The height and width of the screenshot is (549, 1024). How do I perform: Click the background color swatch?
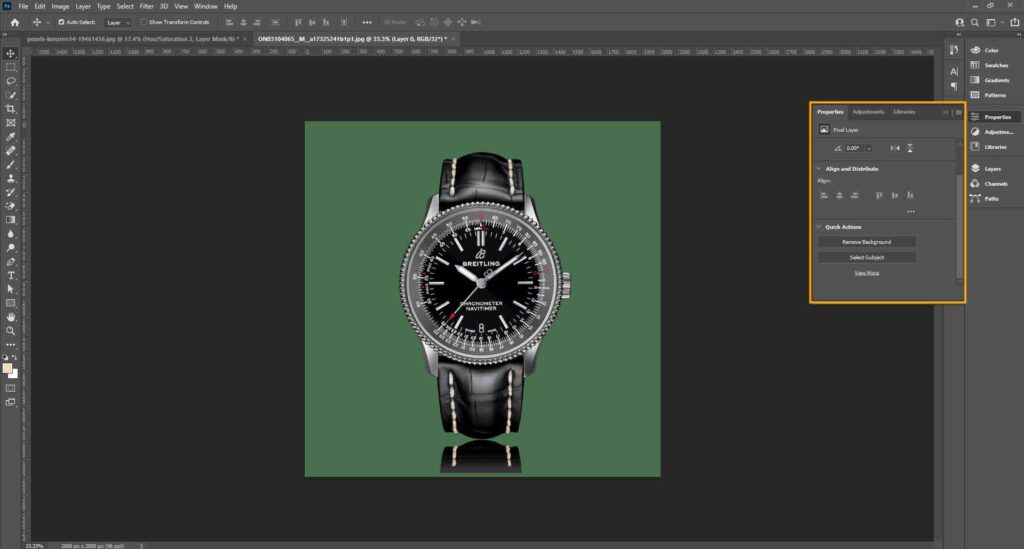(14, 374)
